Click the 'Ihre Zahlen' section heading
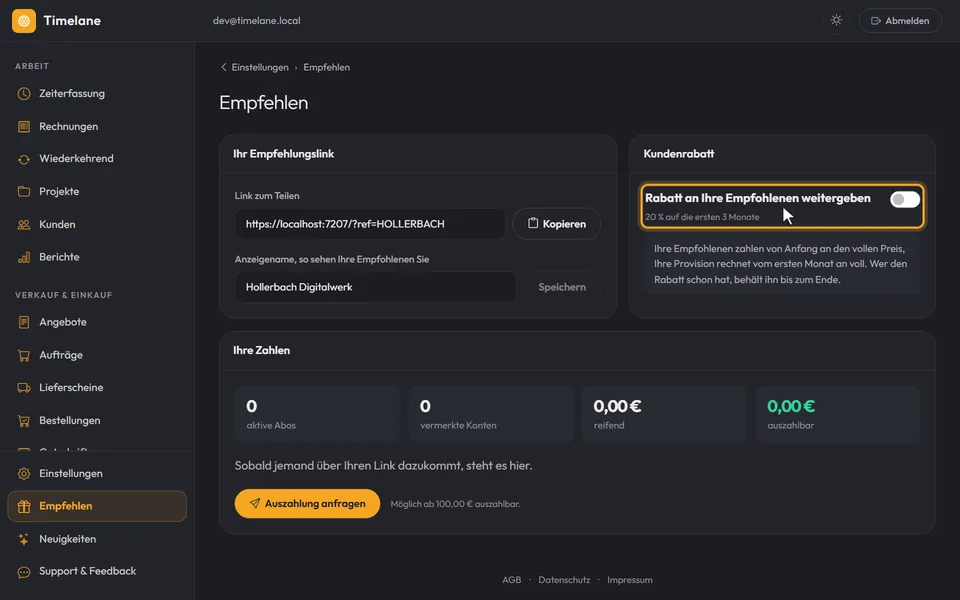The image size is (960, 600). coord(261,350)
